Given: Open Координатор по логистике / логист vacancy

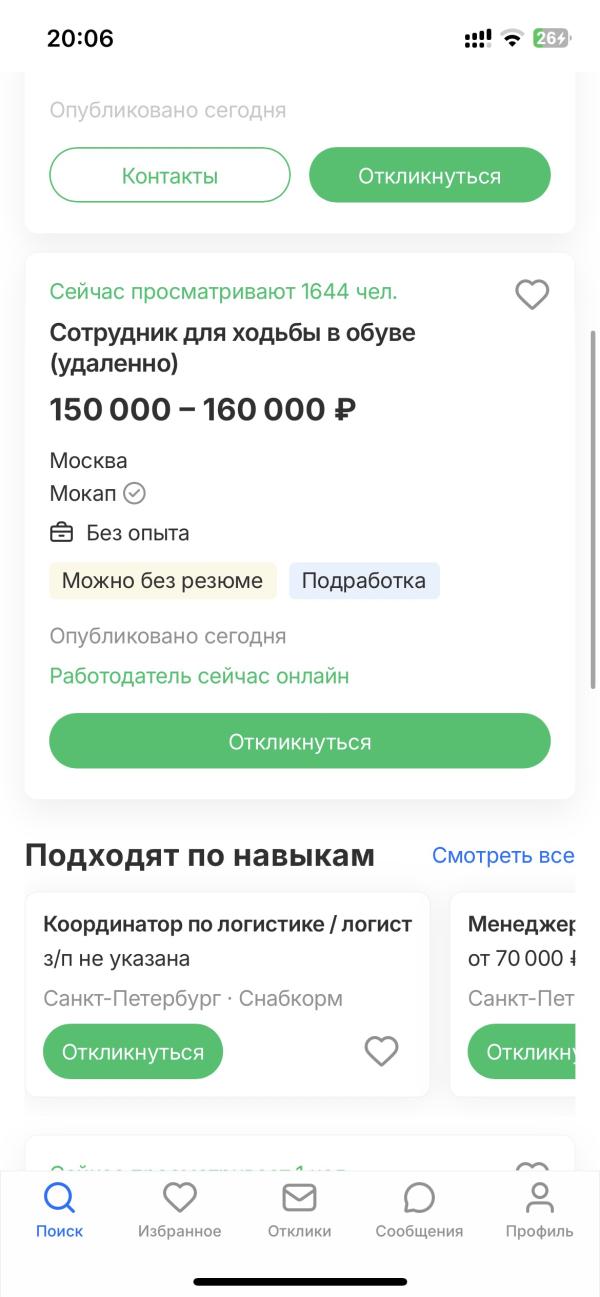Looking at the screenshot, I should tap(228, 924).
